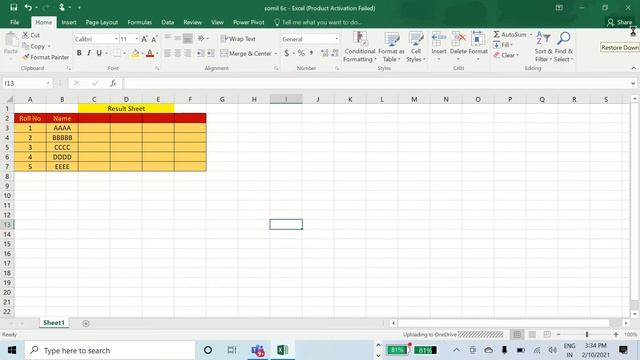Open the Windows Start menu
The height and width of the screenshot is (360, 640).
[x=12, y=350]
